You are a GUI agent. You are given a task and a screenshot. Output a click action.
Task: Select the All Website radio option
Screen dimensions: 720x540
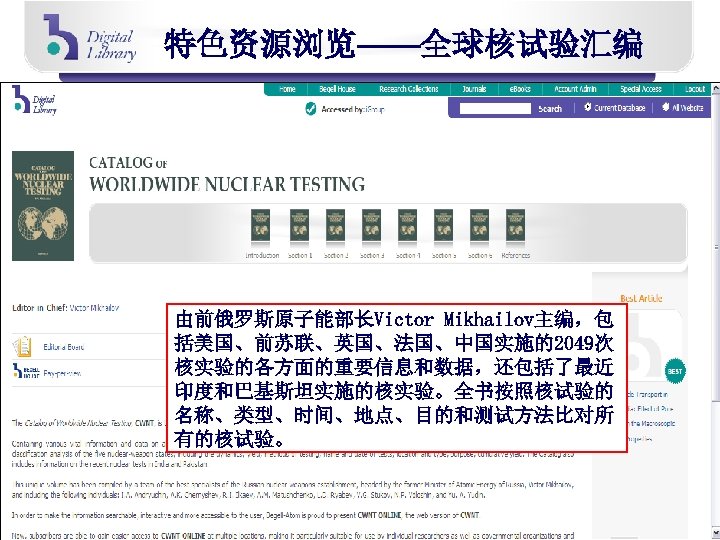(665, 107)
